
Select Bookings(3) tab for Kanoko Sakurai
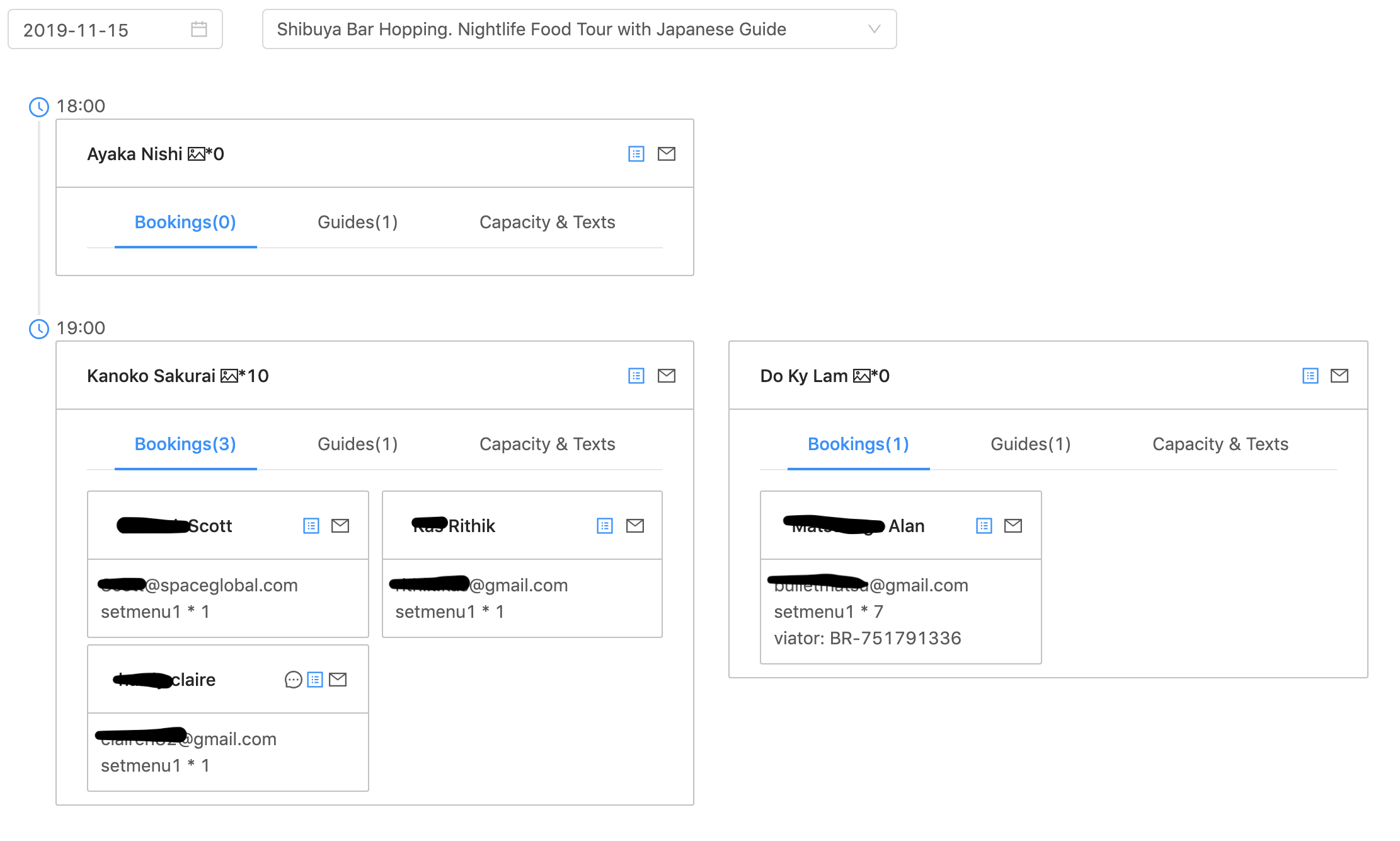185,444
